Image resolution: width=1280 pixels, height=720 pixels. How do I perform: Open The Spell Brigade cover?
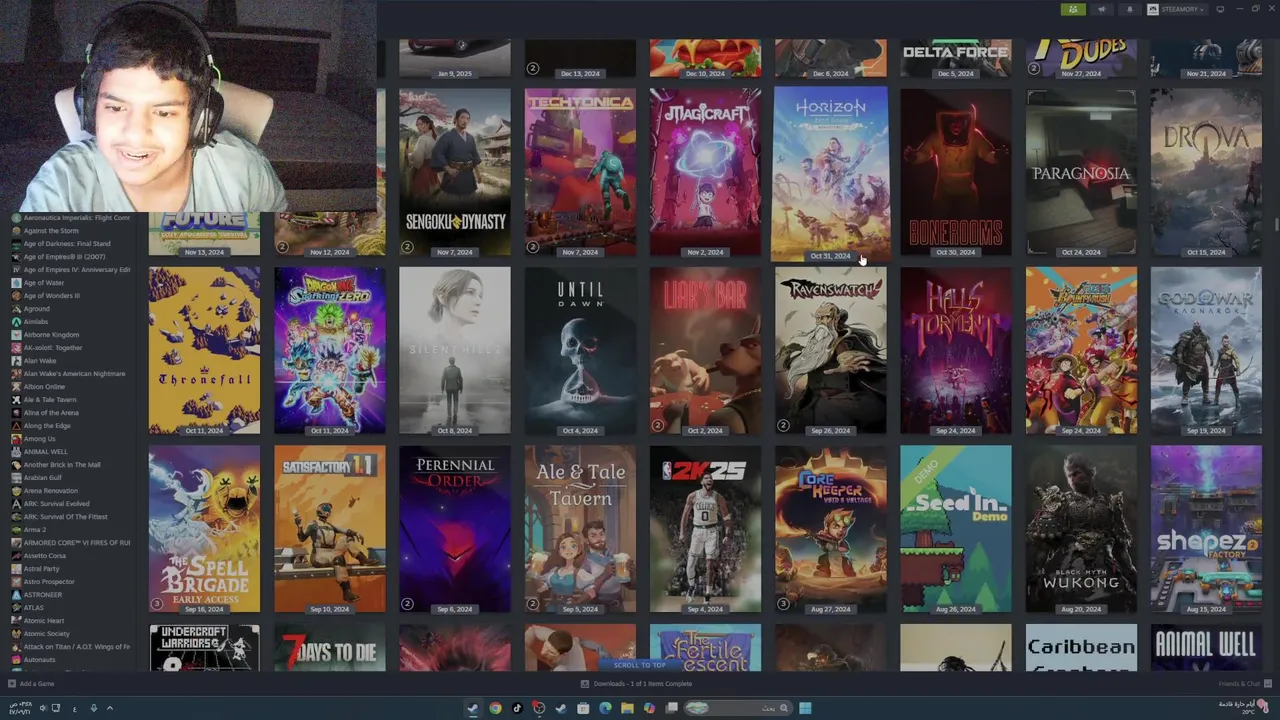[204, 529]
